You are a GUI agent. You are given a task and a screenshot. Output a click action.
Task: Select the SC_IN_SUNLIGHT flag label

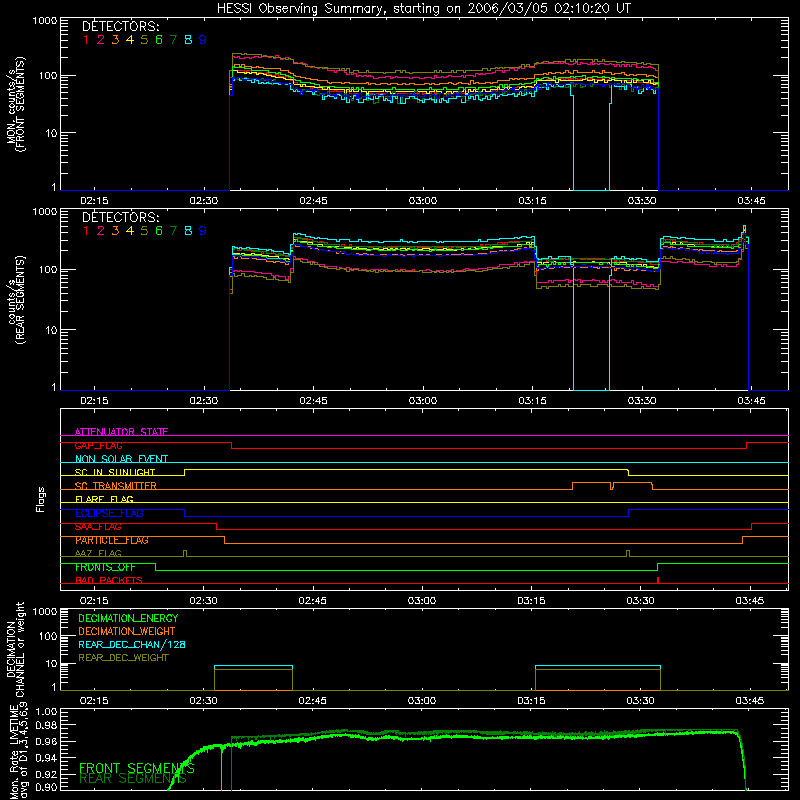[115, 472]
